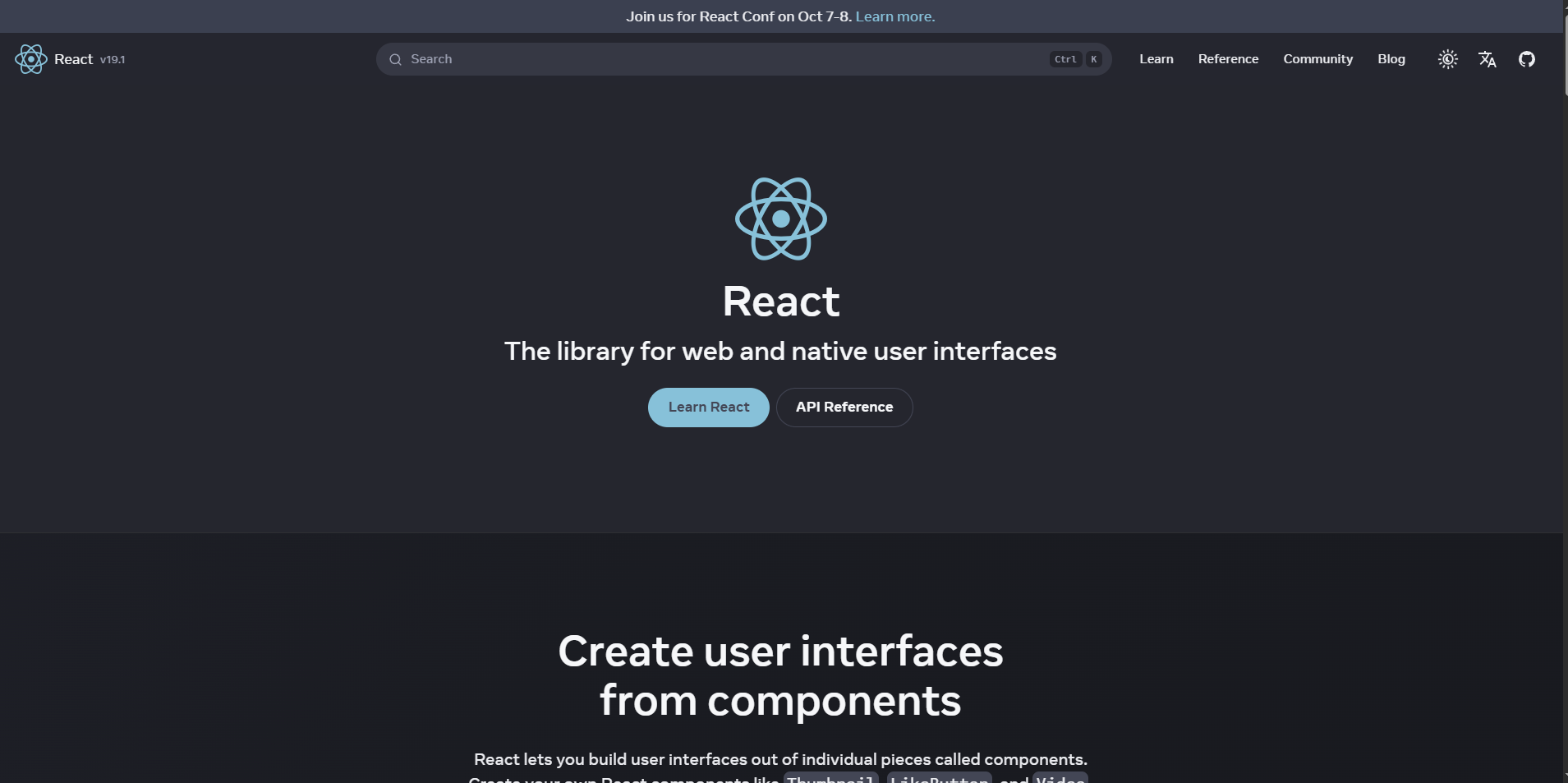Click the large 'React' hero heading
The height and width of the screenshot is (783, 1568).
pyautogui.click(x=781, y=302)
